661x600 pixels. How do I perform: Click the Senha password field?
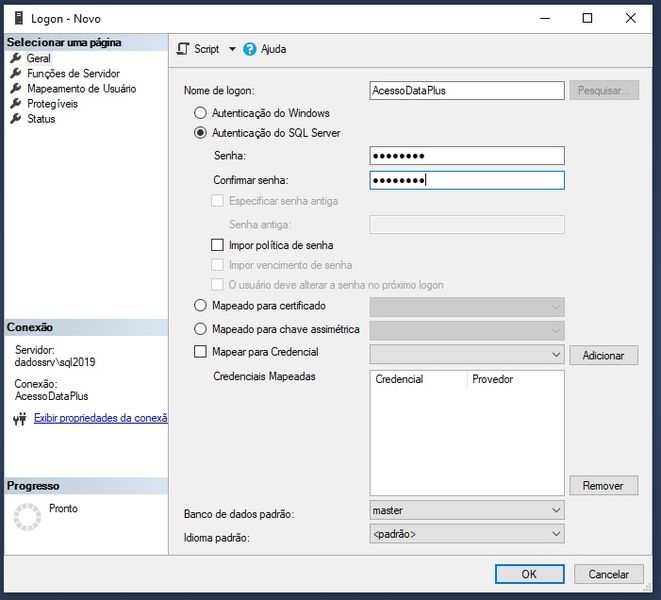click(467, 156)
